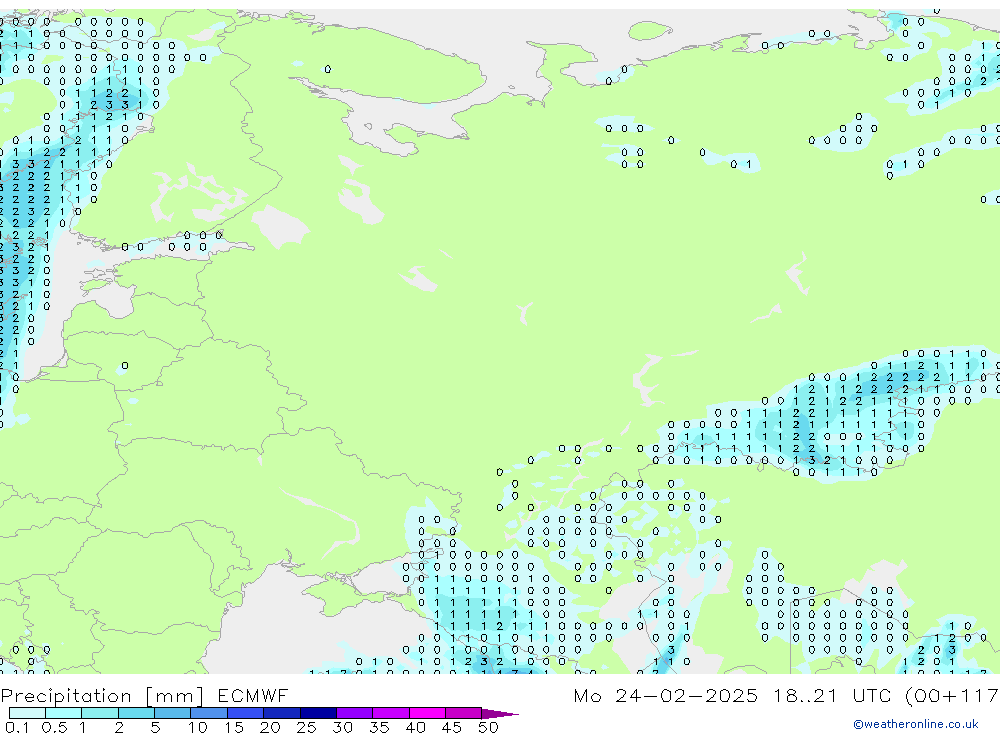Open the weatheronline.co.uk copyright link
The image size is (1000, 733).
[x=916, y=724]
